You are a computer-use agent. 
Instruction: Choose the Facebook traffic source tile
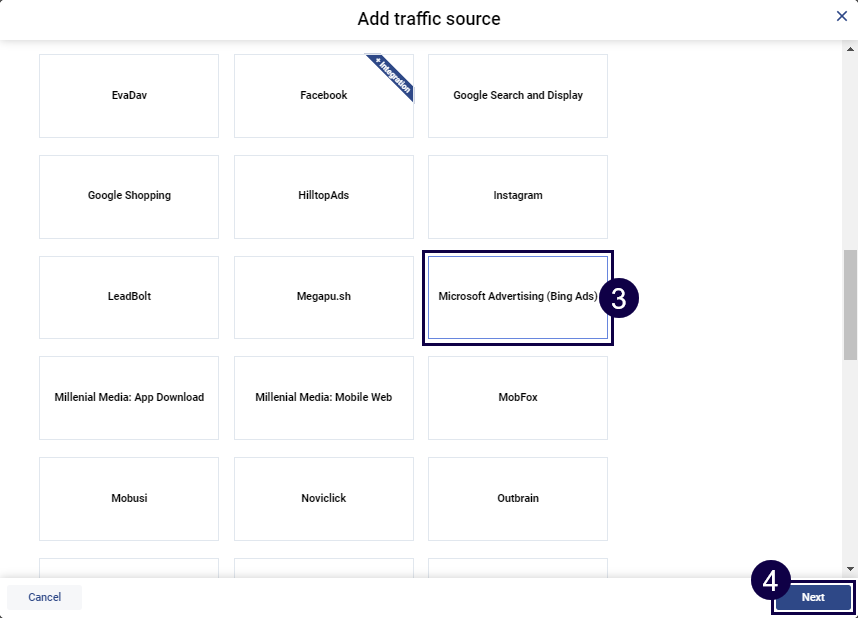323,96
